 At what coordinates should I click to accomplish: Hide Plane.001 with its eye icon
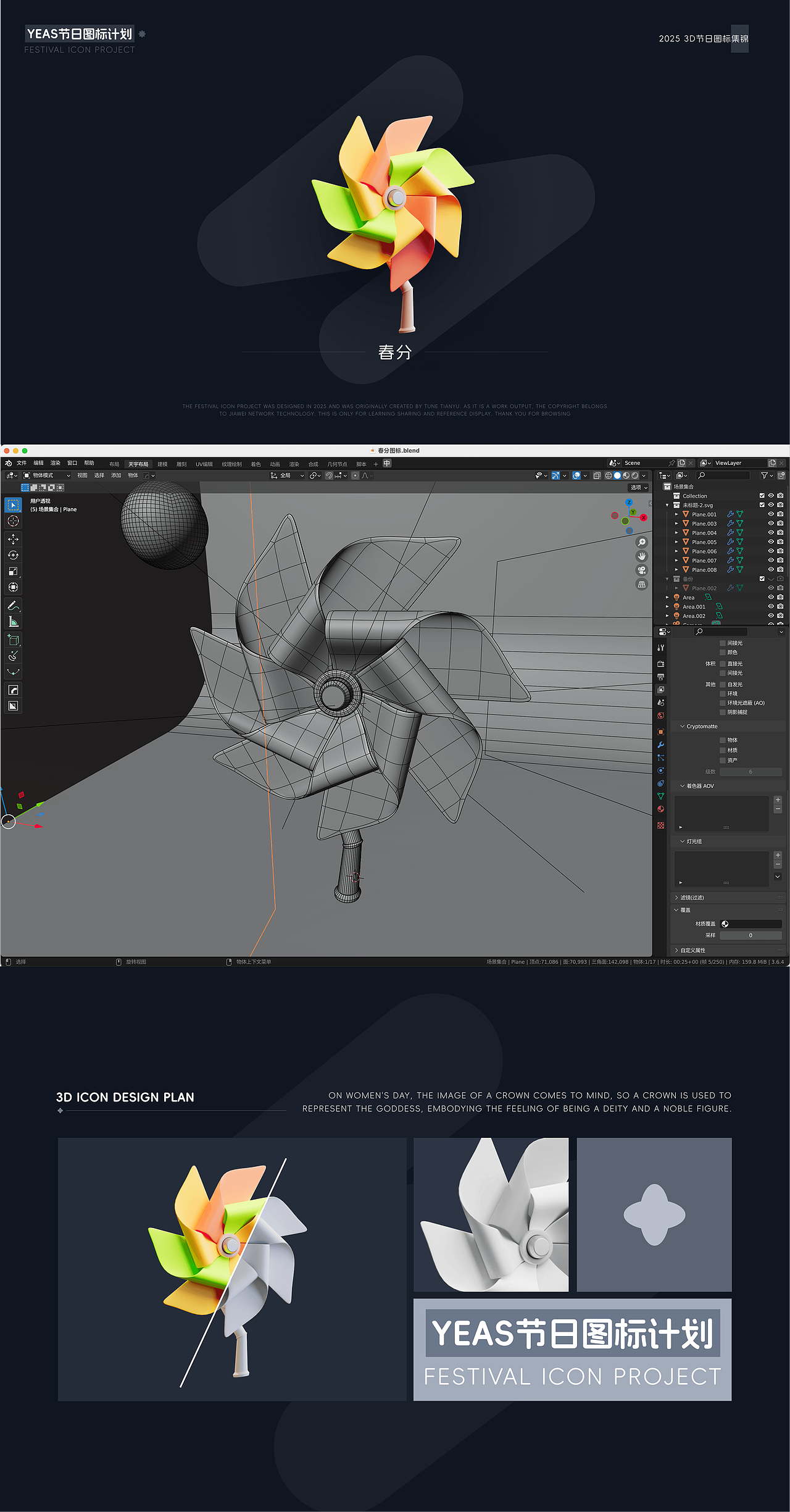tap(771, 514)
